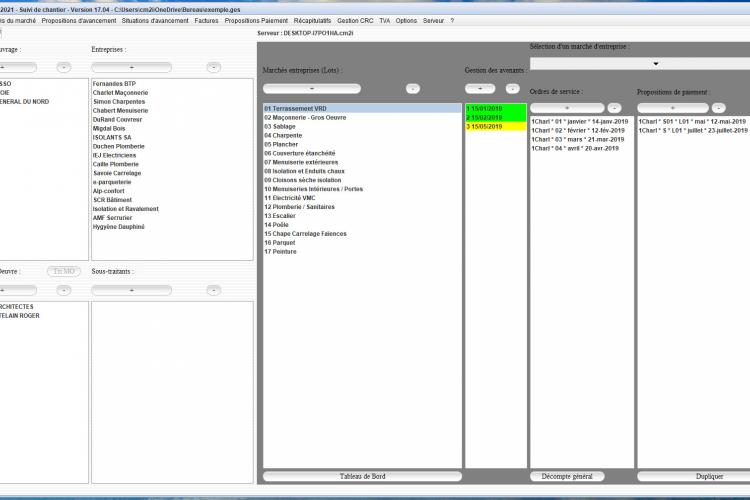Screen dimensions: 750x500
Task: Open the ? help menu
Action: pos(452,21)
